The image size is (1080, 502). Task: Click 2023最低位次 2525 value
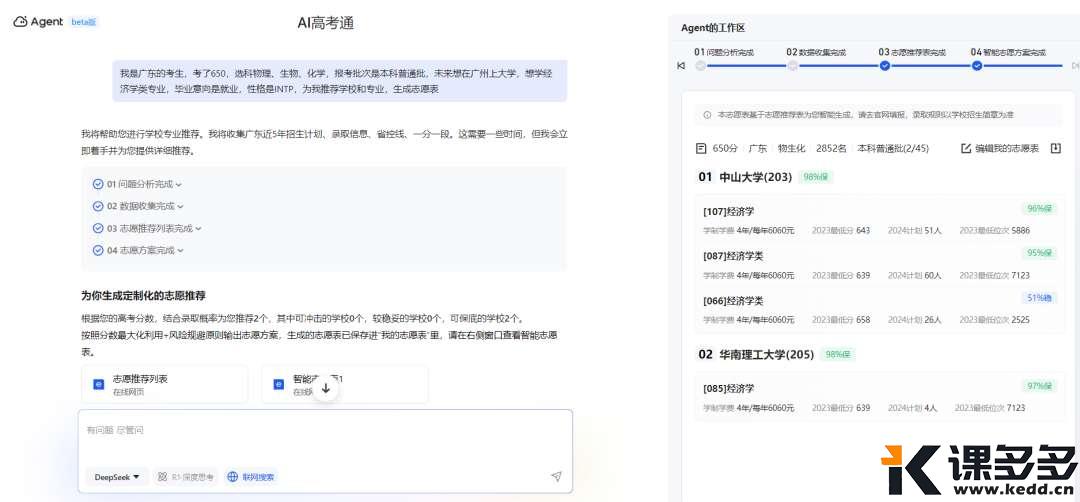[x=995, y=320]
